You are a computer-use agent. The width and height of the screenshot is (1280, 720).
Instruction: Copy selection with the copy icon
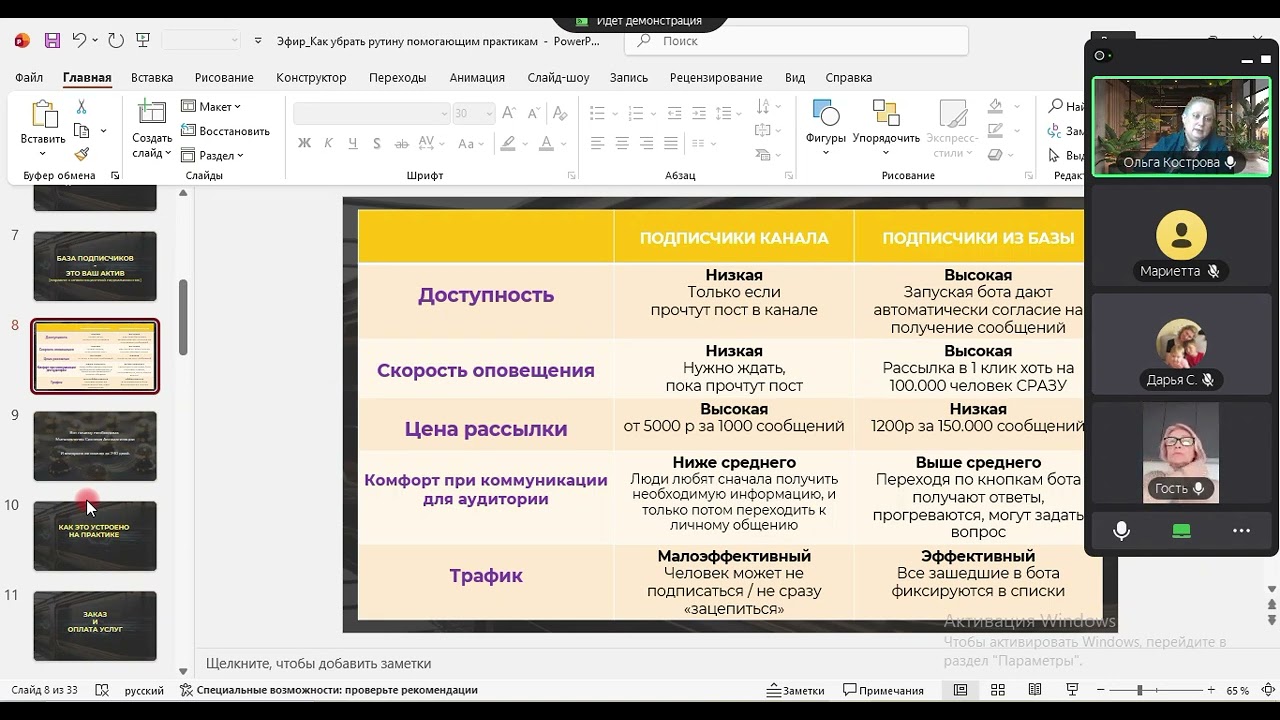(81, 131)
